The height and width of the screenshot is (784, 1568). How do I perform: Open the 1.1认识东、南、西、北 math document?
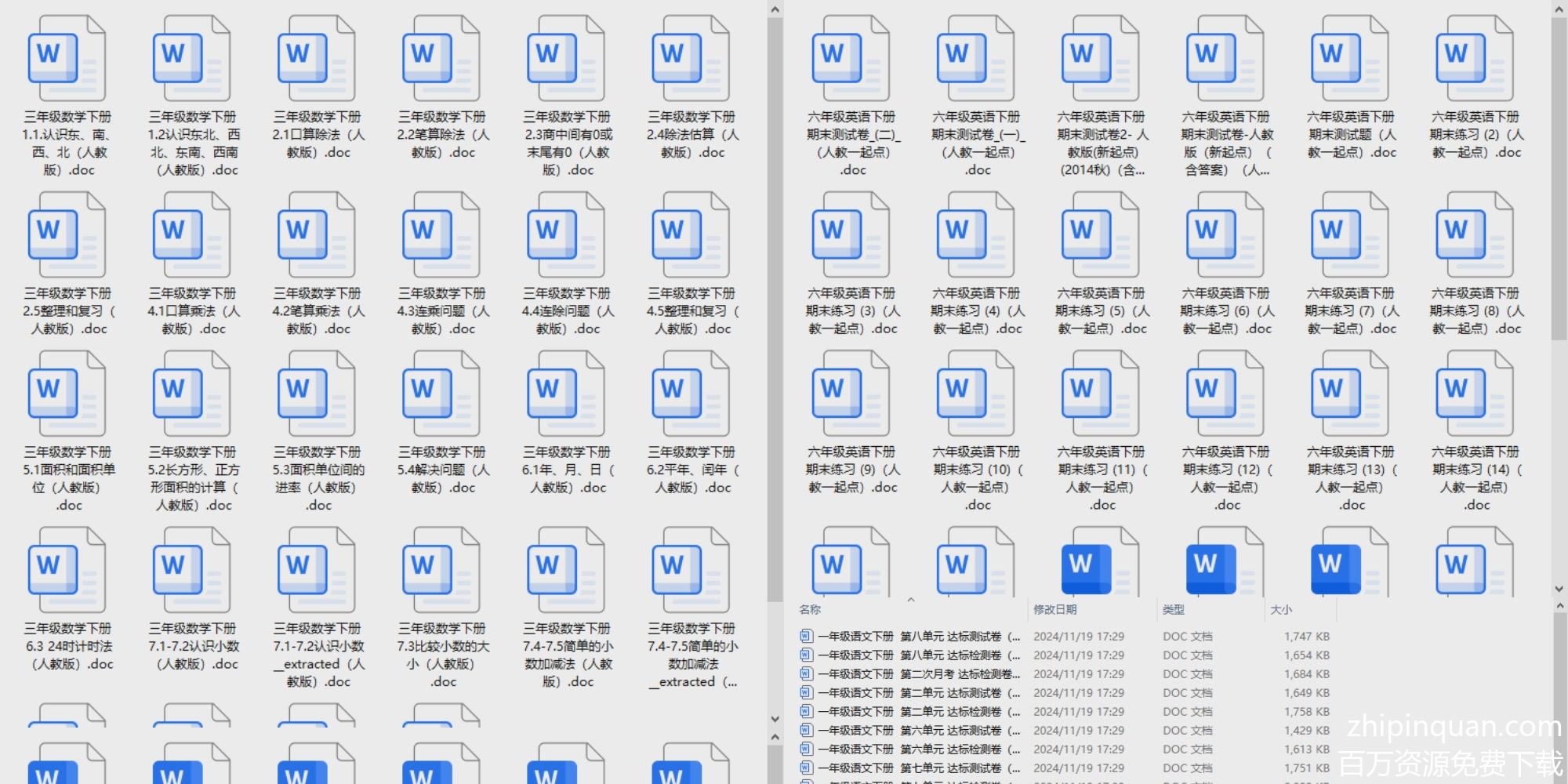[67, 60]
